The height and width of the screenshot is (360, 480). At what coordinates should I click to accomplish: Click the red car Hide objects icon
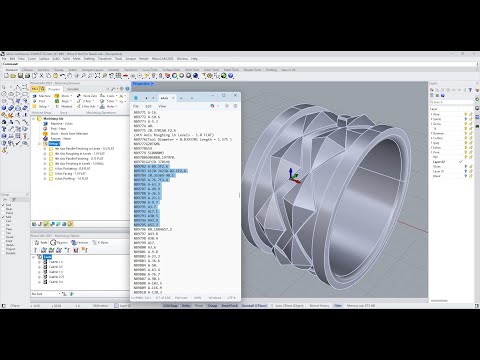(x=125, y=76)
